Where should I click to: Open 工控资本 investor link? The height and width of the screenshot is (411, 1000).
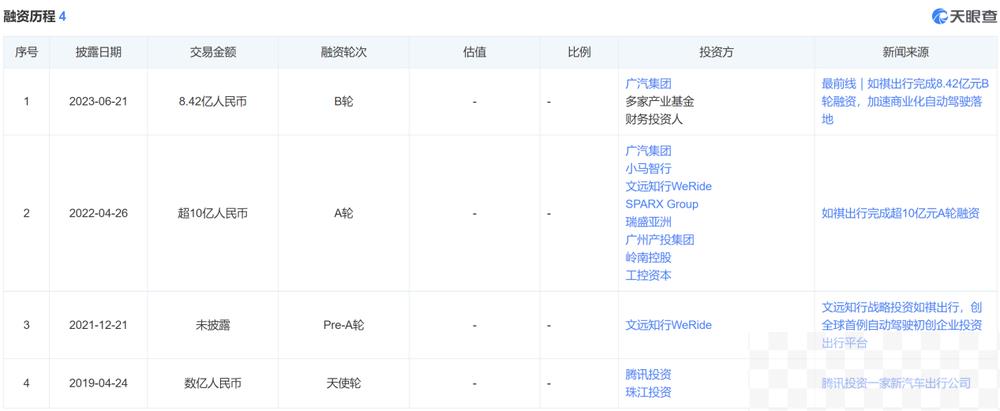649,276
